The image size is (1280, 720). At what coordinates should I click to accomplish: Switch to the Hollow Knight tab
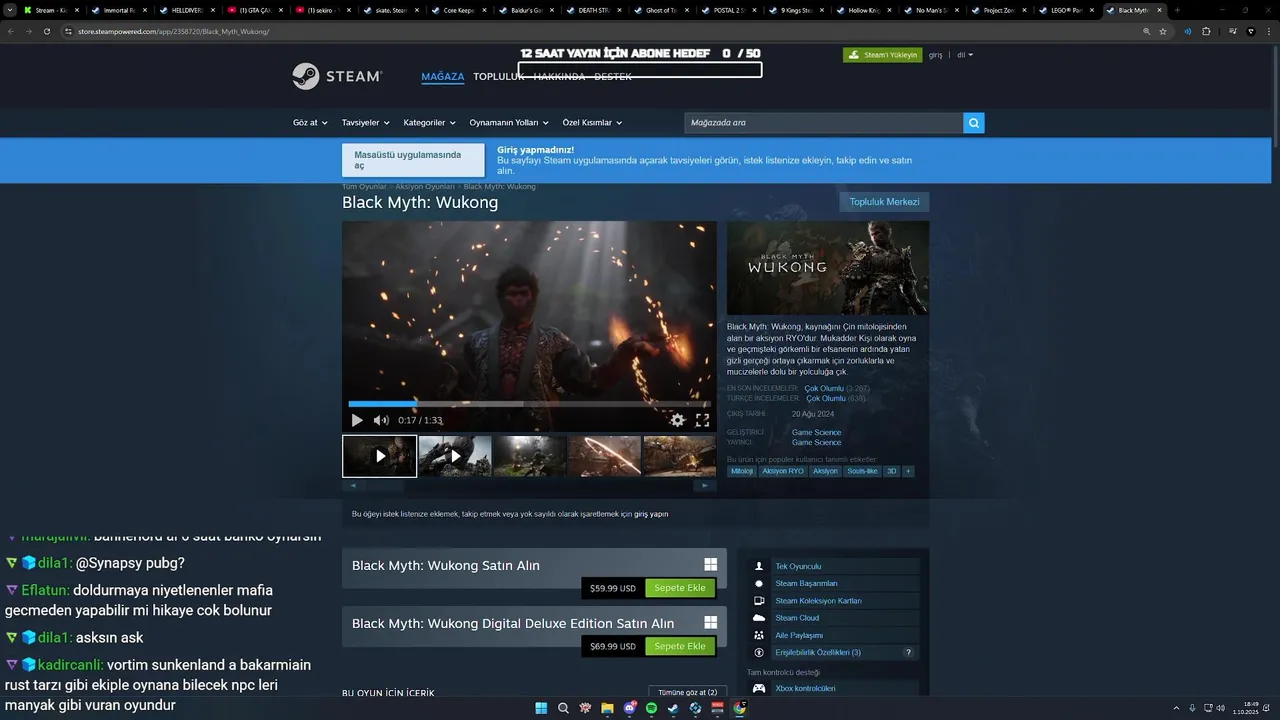click(865, 10)
